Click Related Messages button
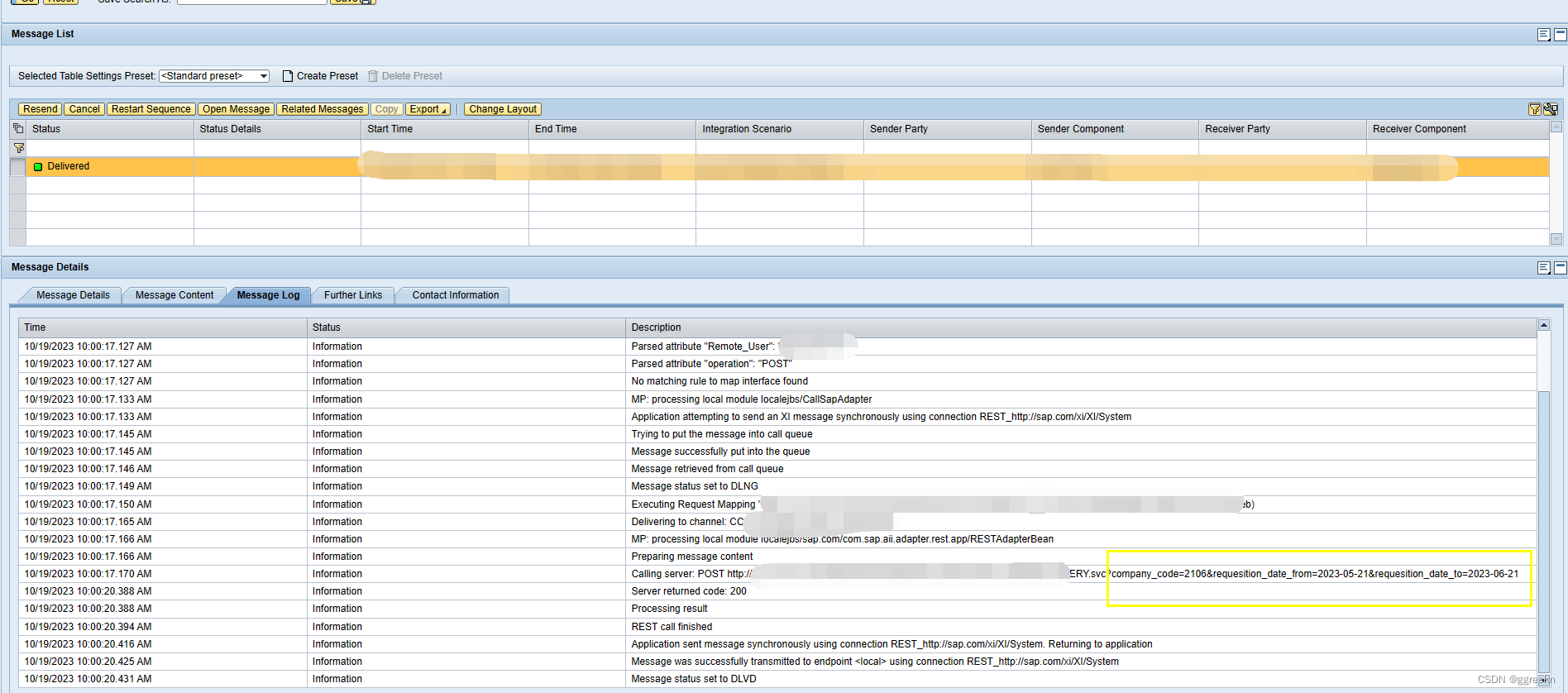This screenshot has width=1568, height=693. [x=323, y=109]
